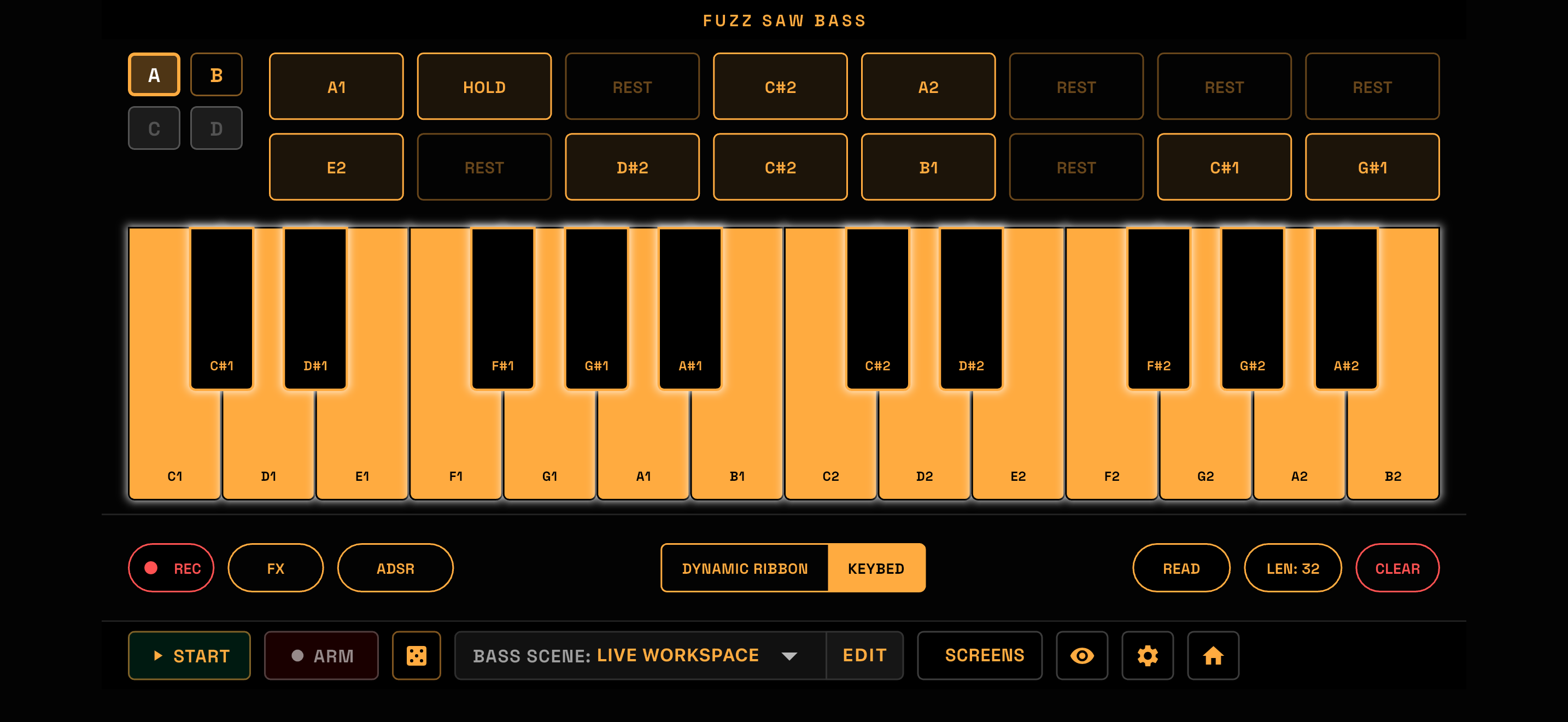Play the D#1 black key
This screenshot has height=722, width=1568.
pyautogui.click(x=315, y=308)
